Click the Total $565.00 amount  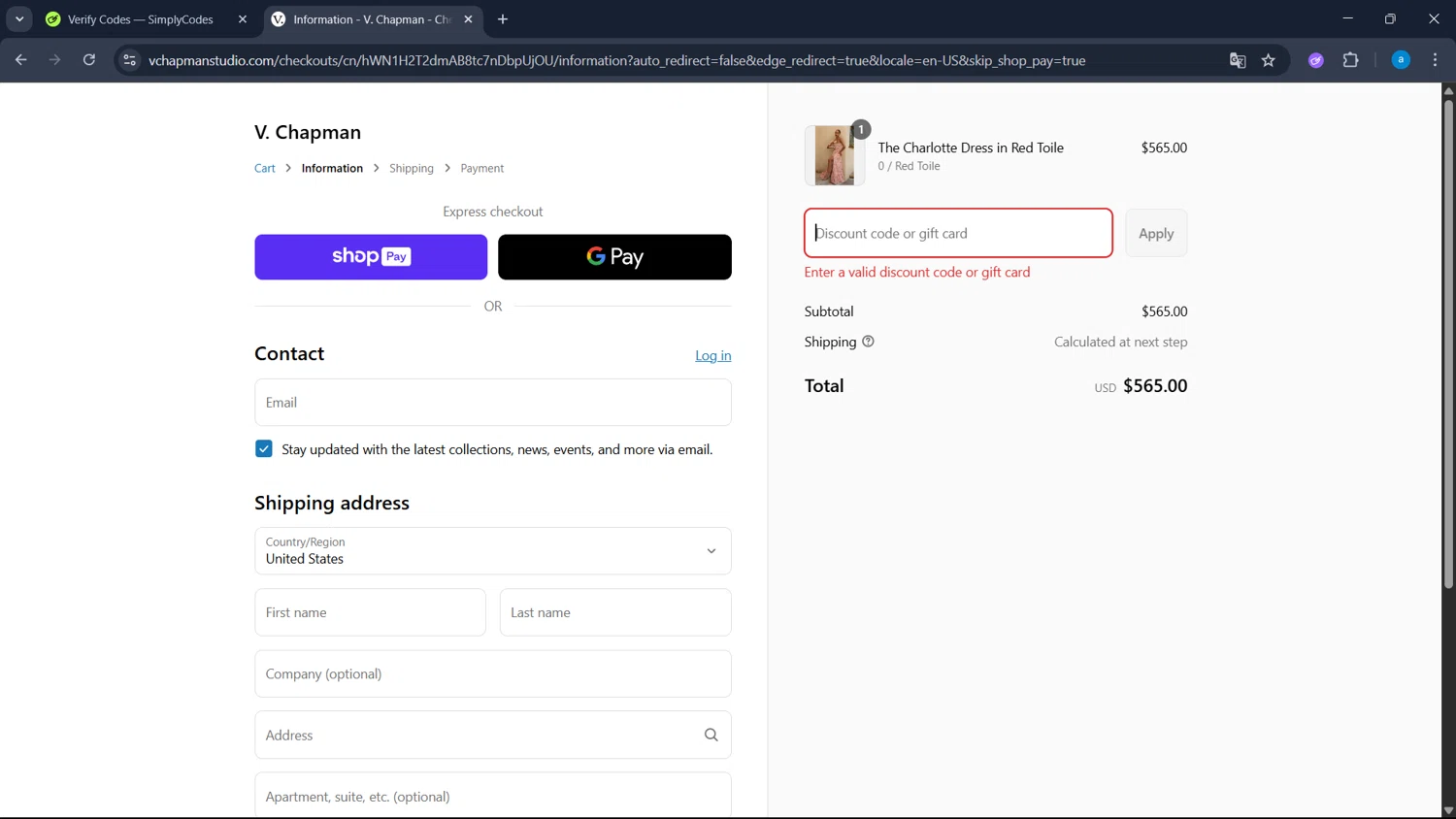[x=1155, y=385]
